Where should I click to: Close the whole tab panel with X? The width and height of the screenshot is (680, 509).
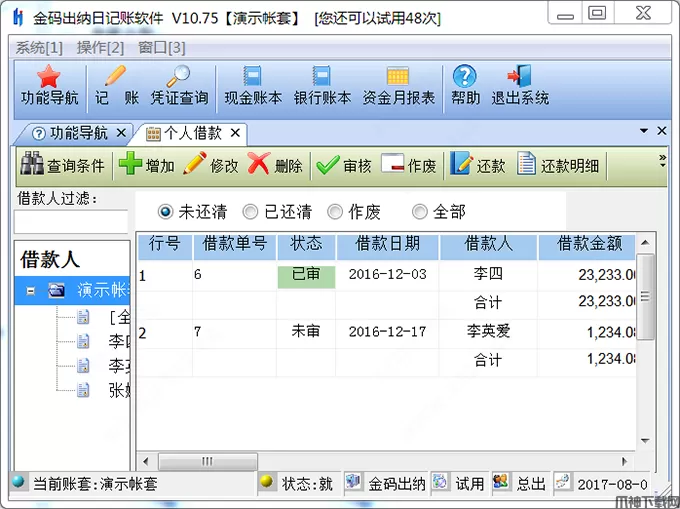662,131
